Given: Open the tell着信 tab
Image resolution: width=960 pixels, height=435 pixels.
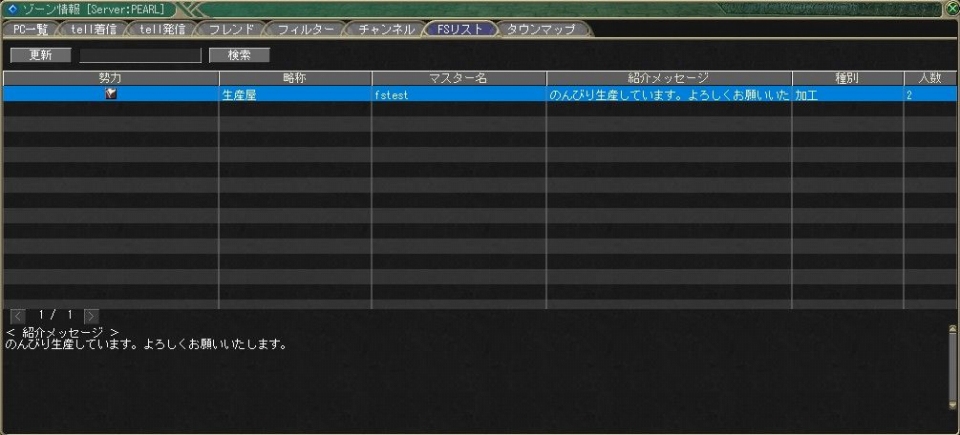Looking at the screenshot, I should click(x=93, y=29).
